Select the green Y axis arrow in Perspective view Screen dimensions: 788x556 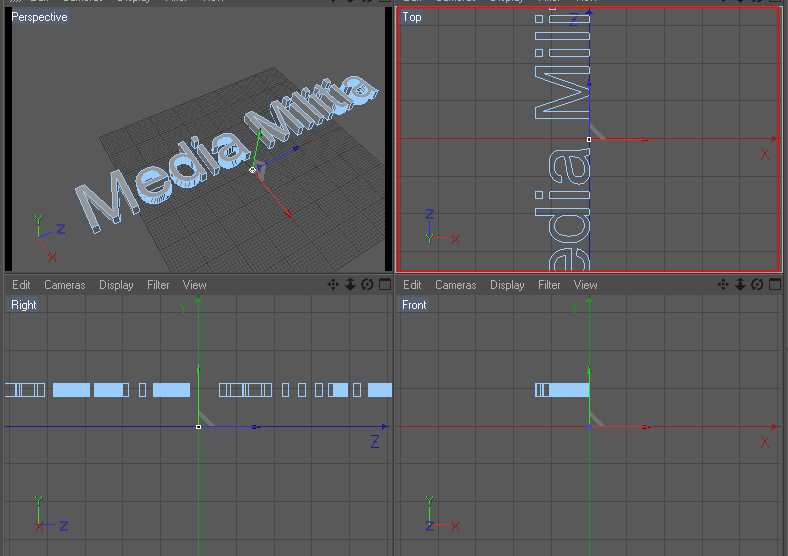tap(259, 132)
